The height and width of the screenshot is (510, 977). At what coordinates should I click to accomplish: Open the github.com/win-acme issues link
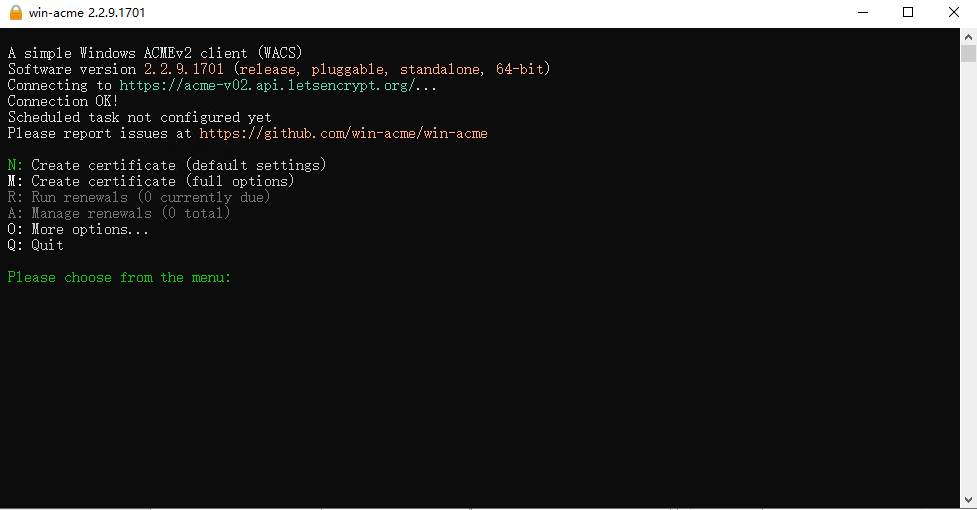click(x=343, y=133)
